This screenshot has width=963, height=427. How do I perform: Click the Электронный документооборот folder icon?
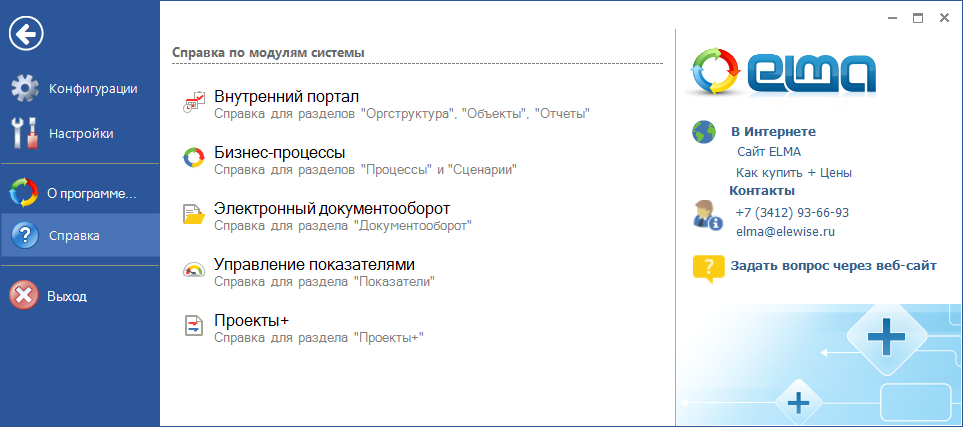click(x=193, y=214)
